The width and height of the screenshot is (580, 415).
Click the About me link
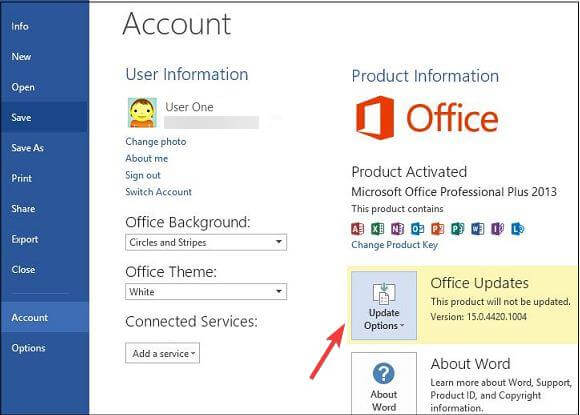coord(146,158)
